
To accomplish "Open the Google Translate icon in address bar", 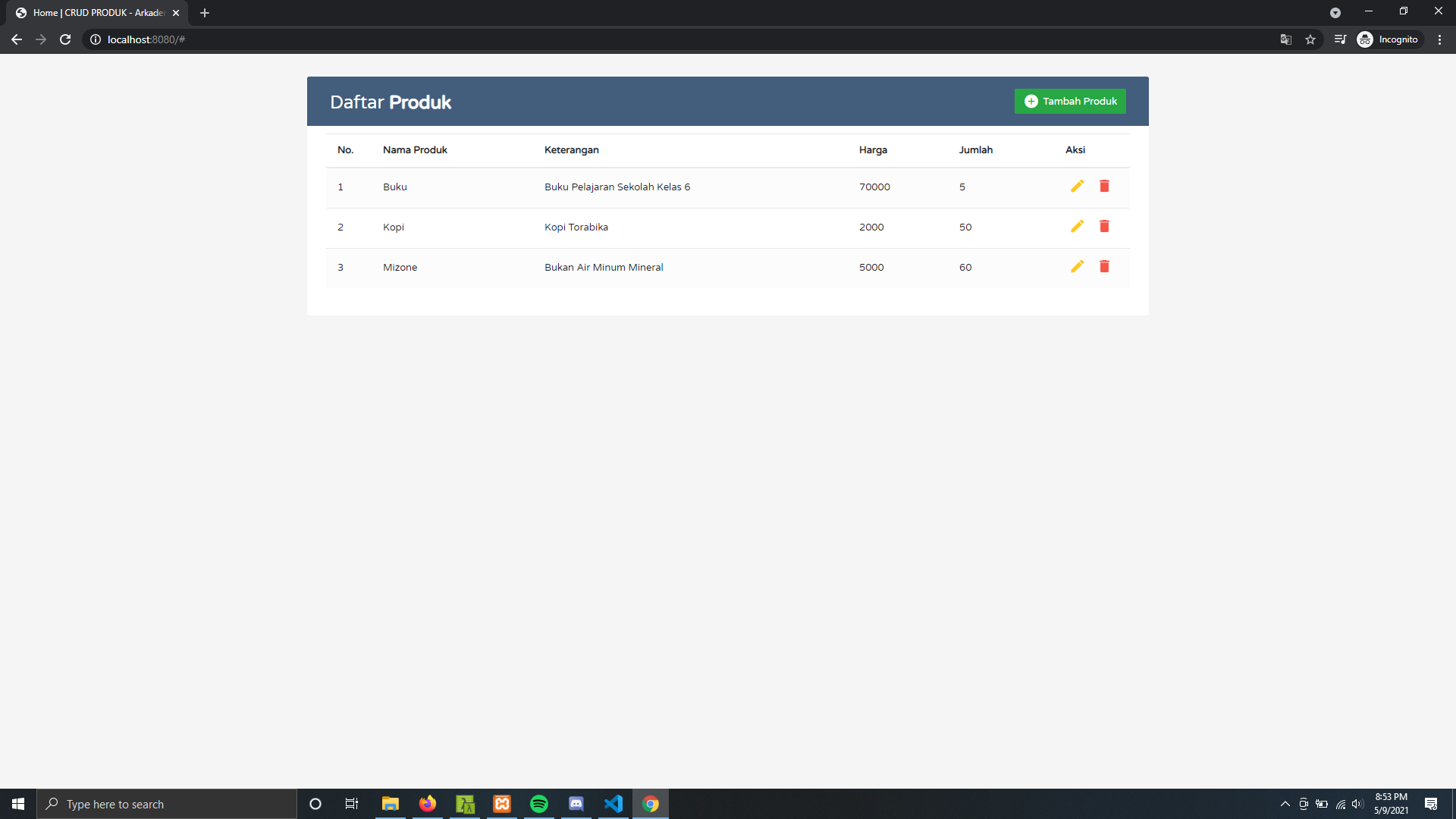I will coord(1286,39).
